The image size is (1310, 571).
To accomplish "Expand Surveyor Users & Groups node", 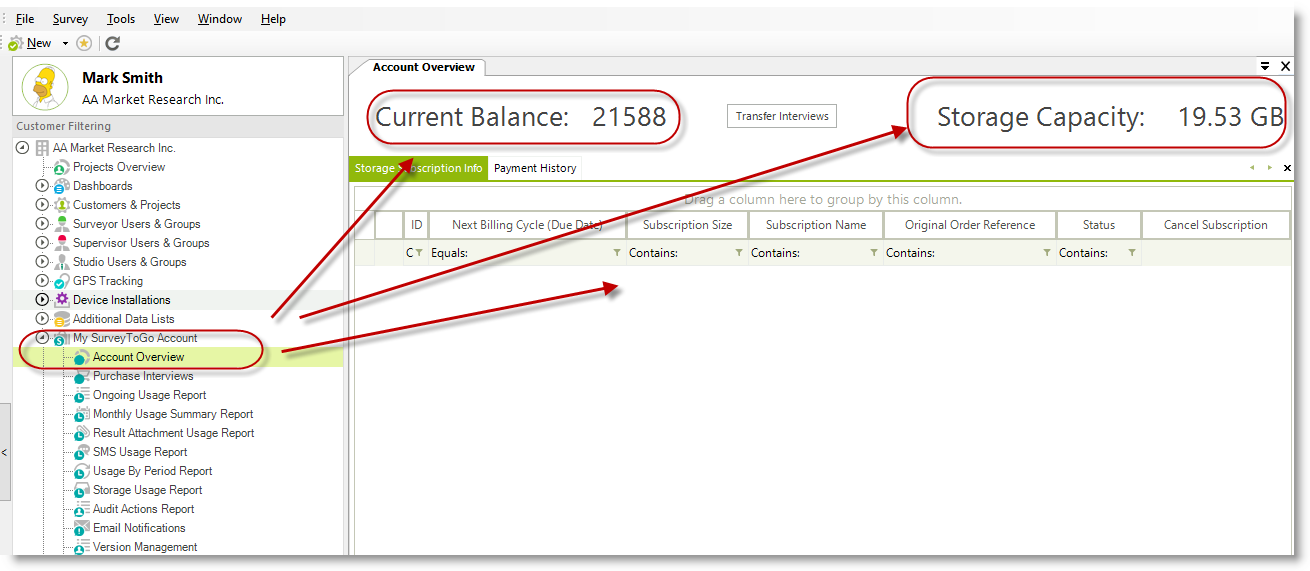I will coord(42,224).
